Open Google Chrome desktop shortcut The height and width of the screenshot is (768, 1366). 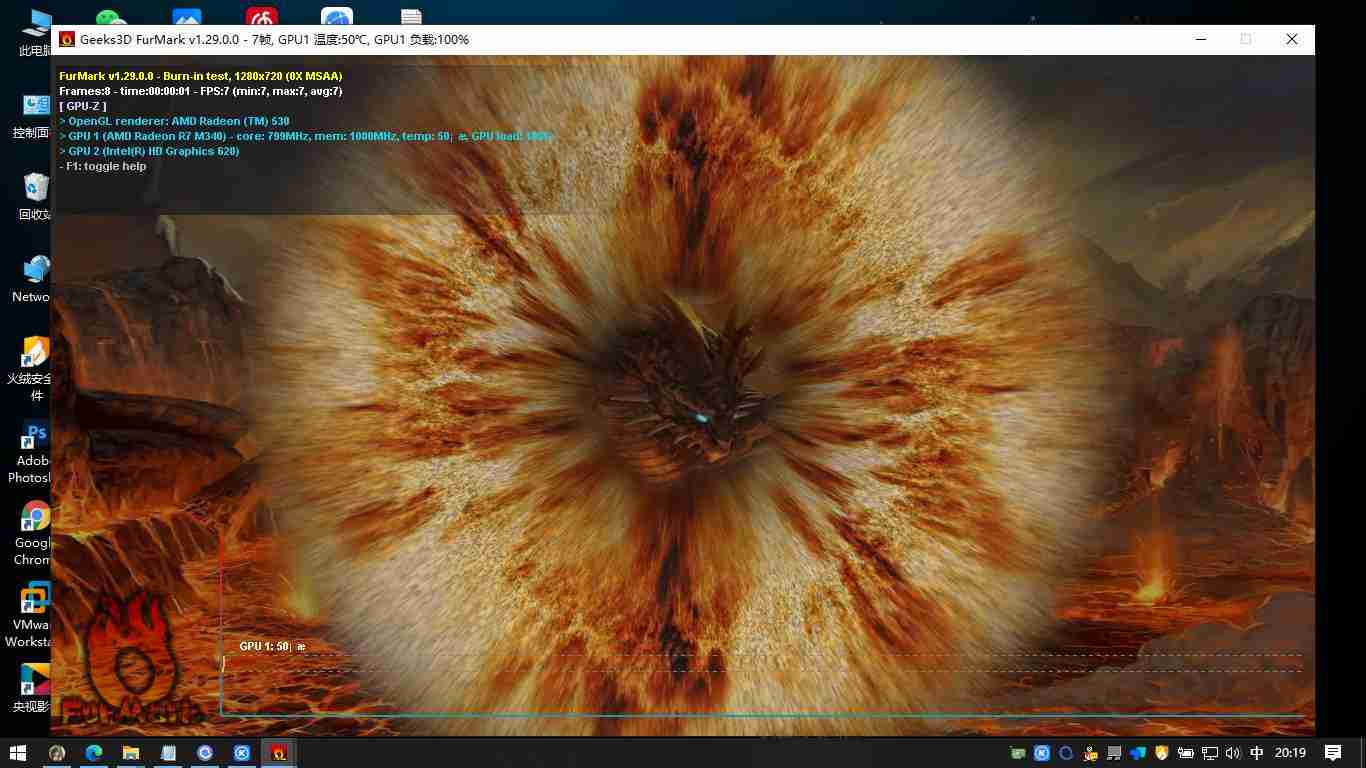pyautogui.click(x=32, y=534)
